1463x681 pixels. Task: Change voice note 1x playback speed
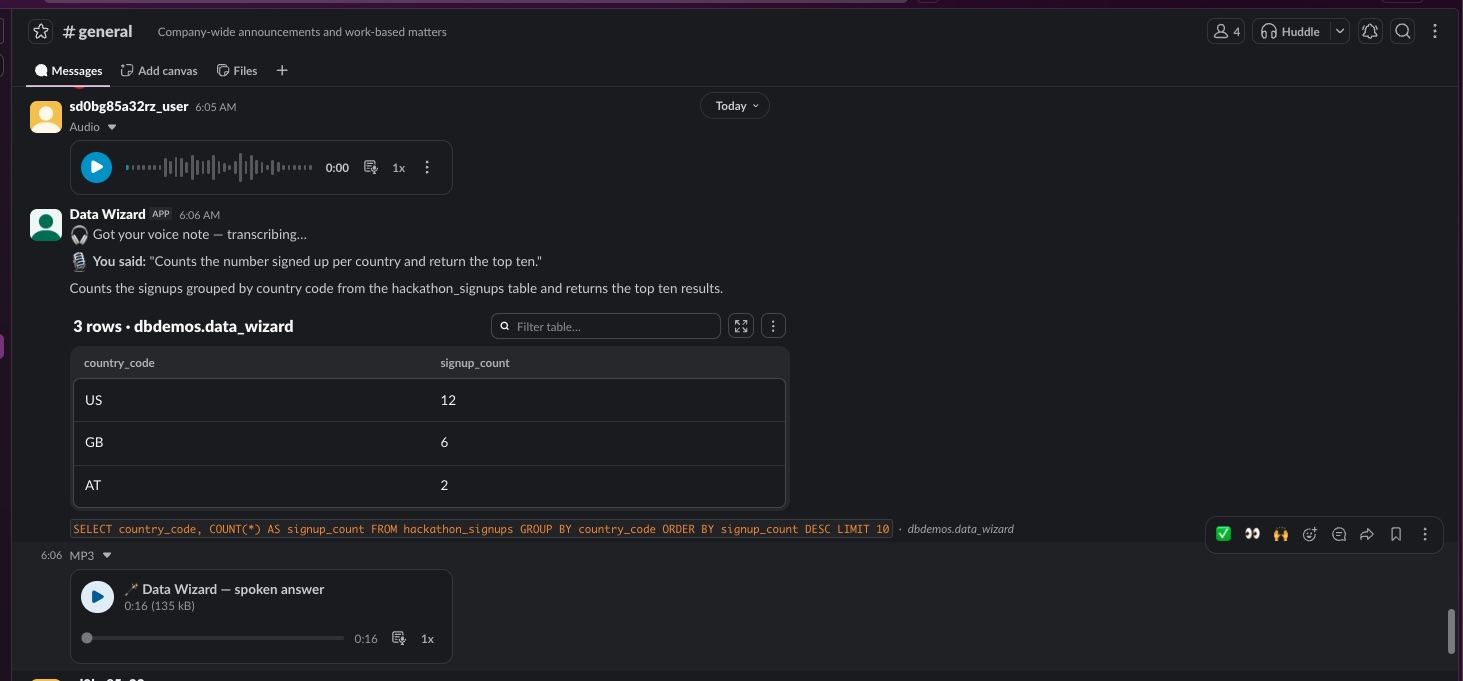click(x=399, y=168)
